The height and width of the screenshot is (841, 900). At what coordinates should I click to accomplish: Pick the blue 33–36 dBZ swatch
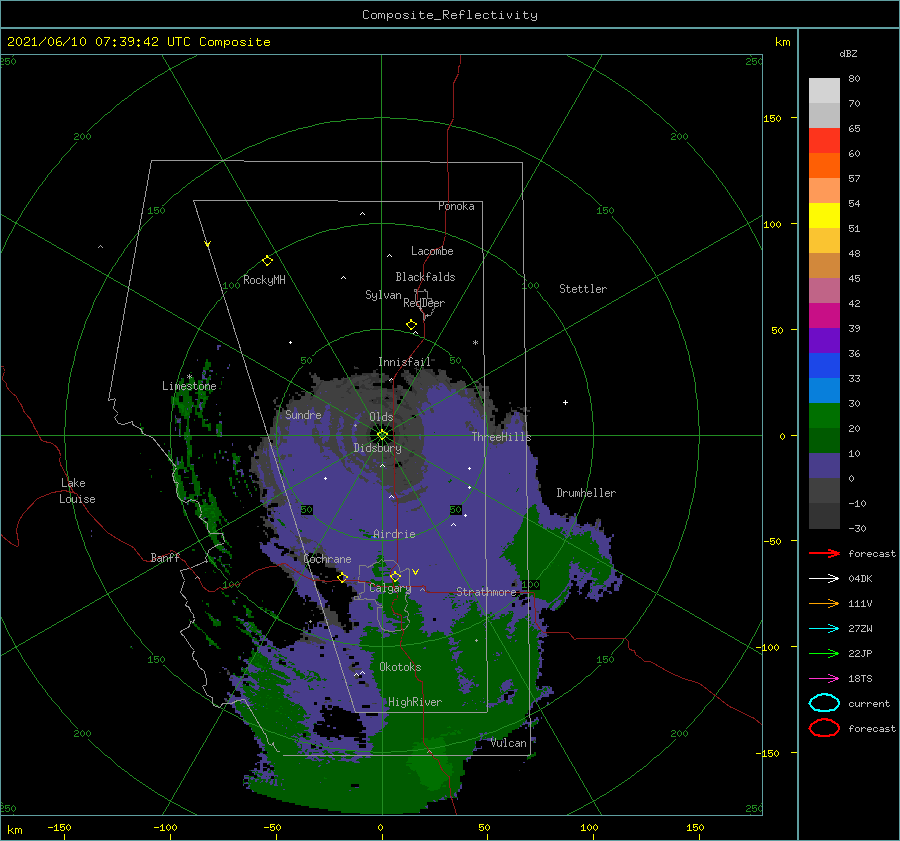click(824, 365)
